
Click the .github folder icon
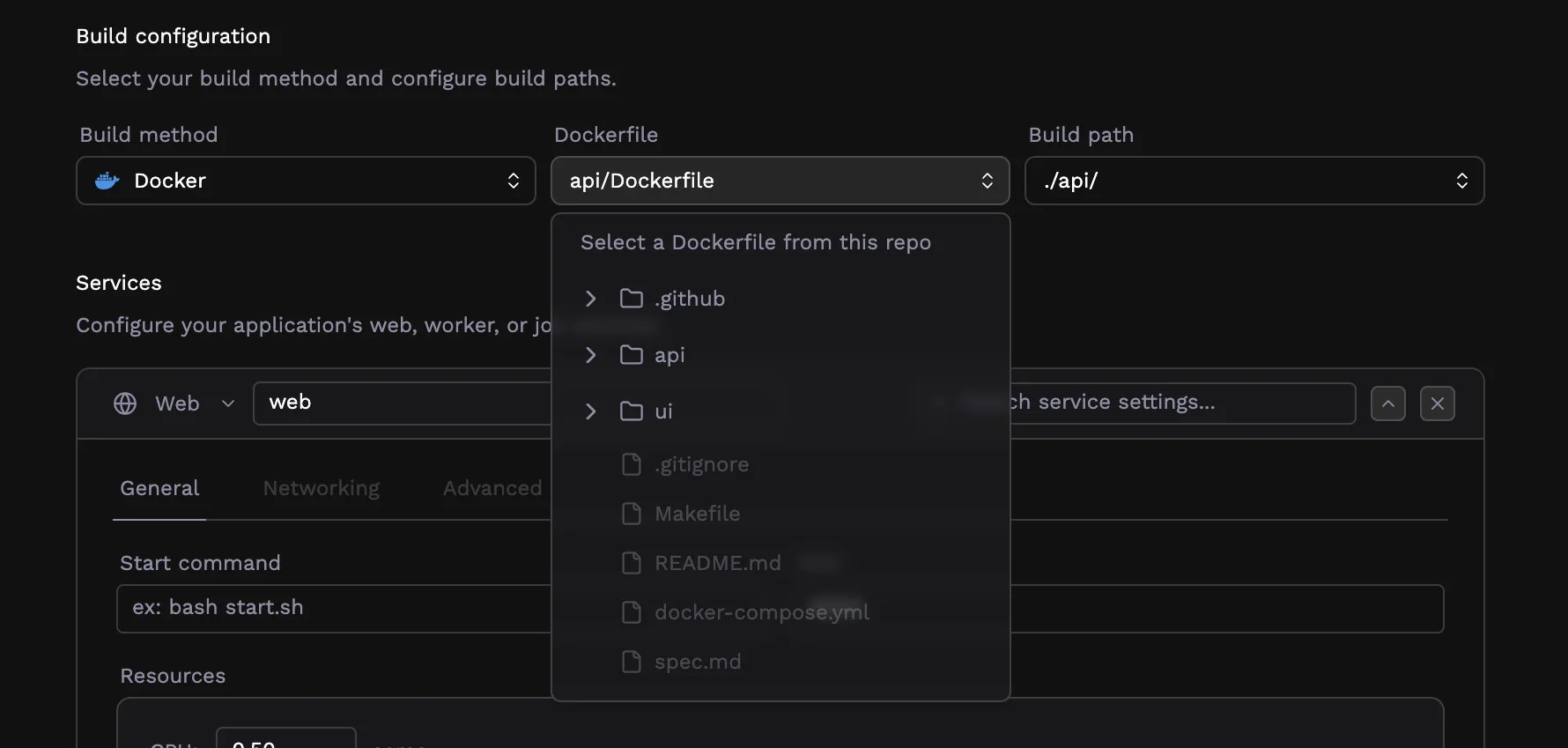tap(632, 299)
